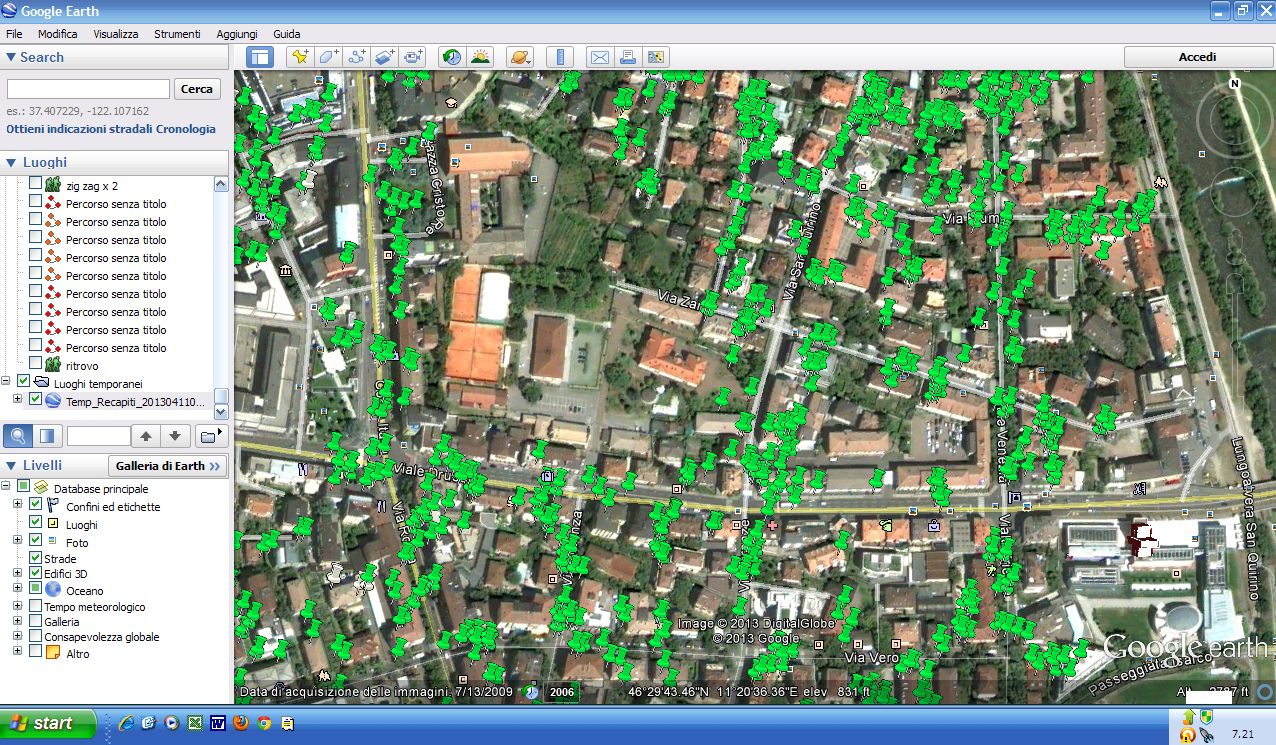This screenshot has height=745, width=1276.
Task: Expand the Temp_Recapiti tree item
Action: point(17,399)
